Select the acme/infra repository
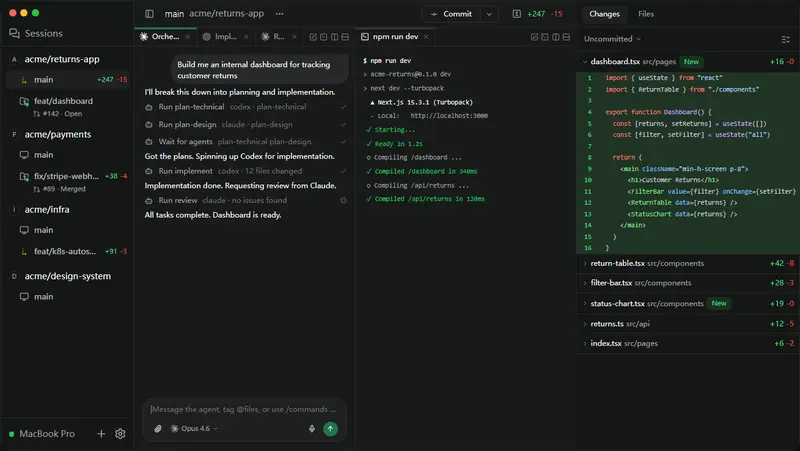This screenshot has width=800, height=451. (x=47, y=209)
